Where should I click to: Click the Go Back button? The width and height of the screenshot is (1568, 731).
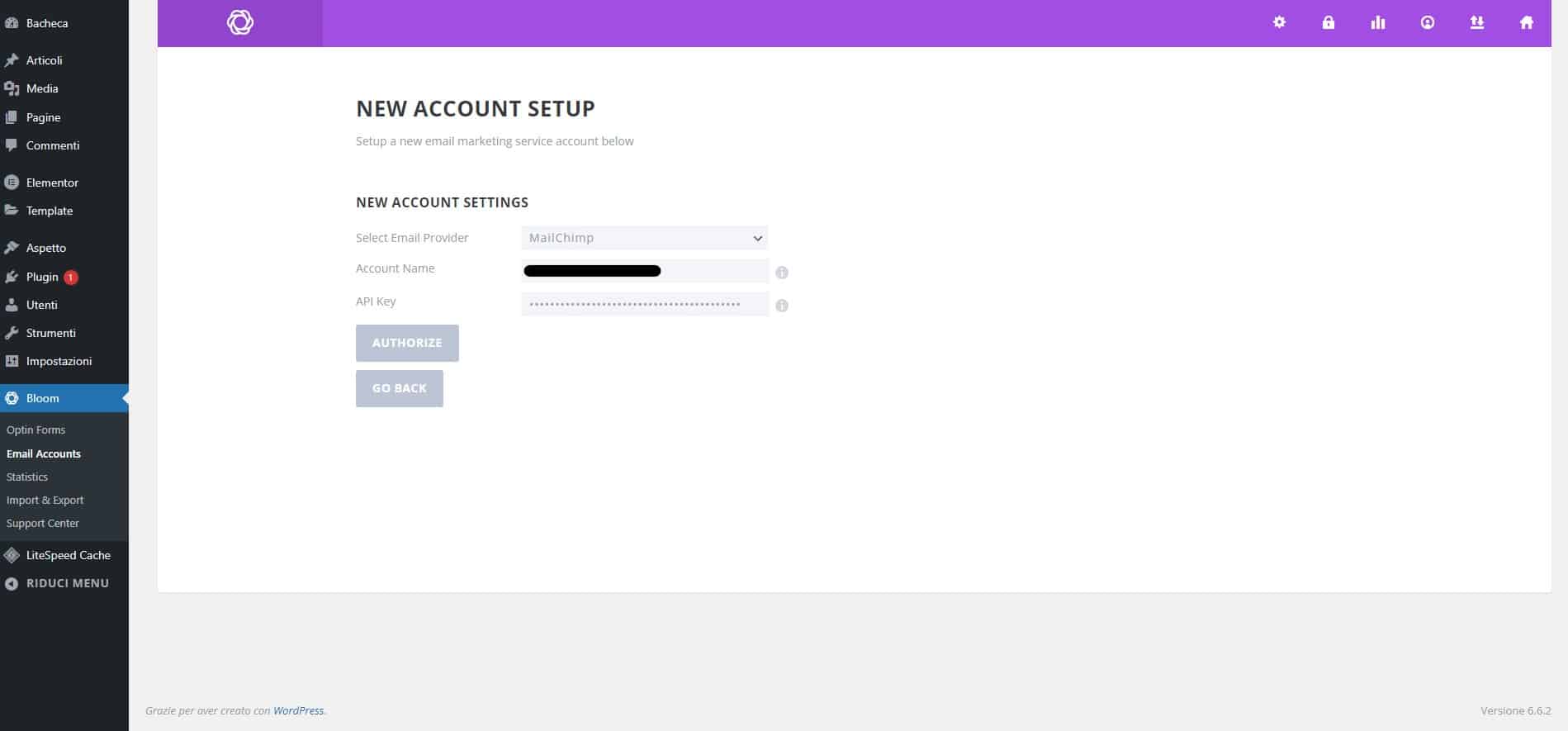[400, 388]
